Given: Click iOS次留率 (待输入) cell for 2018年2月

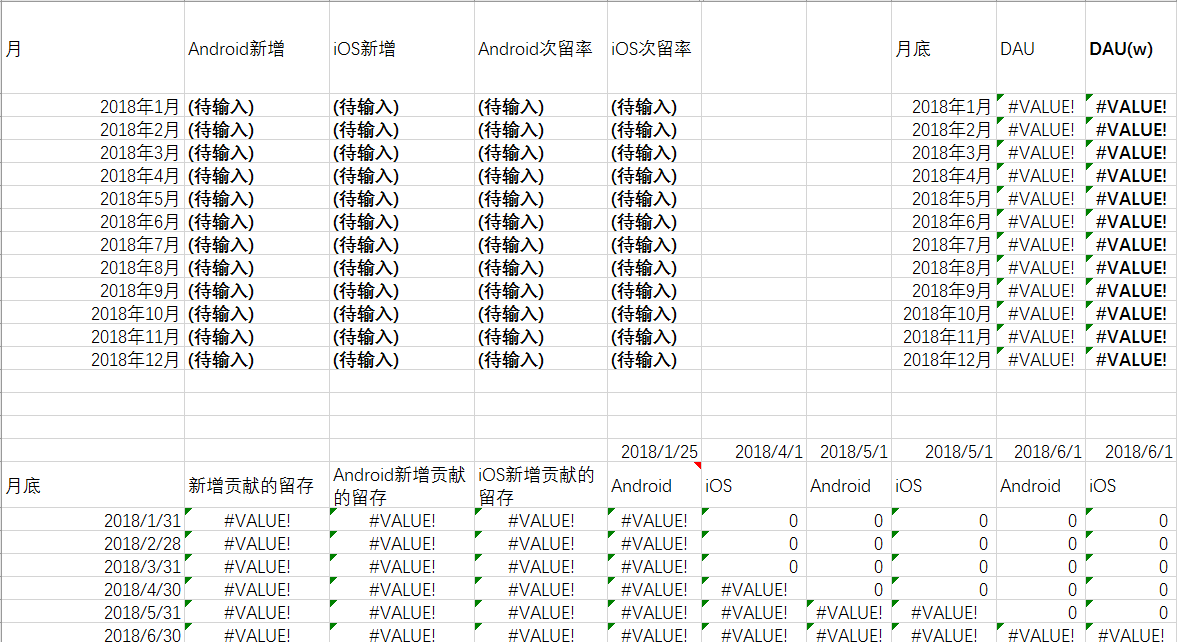Looking at the screenshot, I should pyautogui.click(x=655, y=129).
